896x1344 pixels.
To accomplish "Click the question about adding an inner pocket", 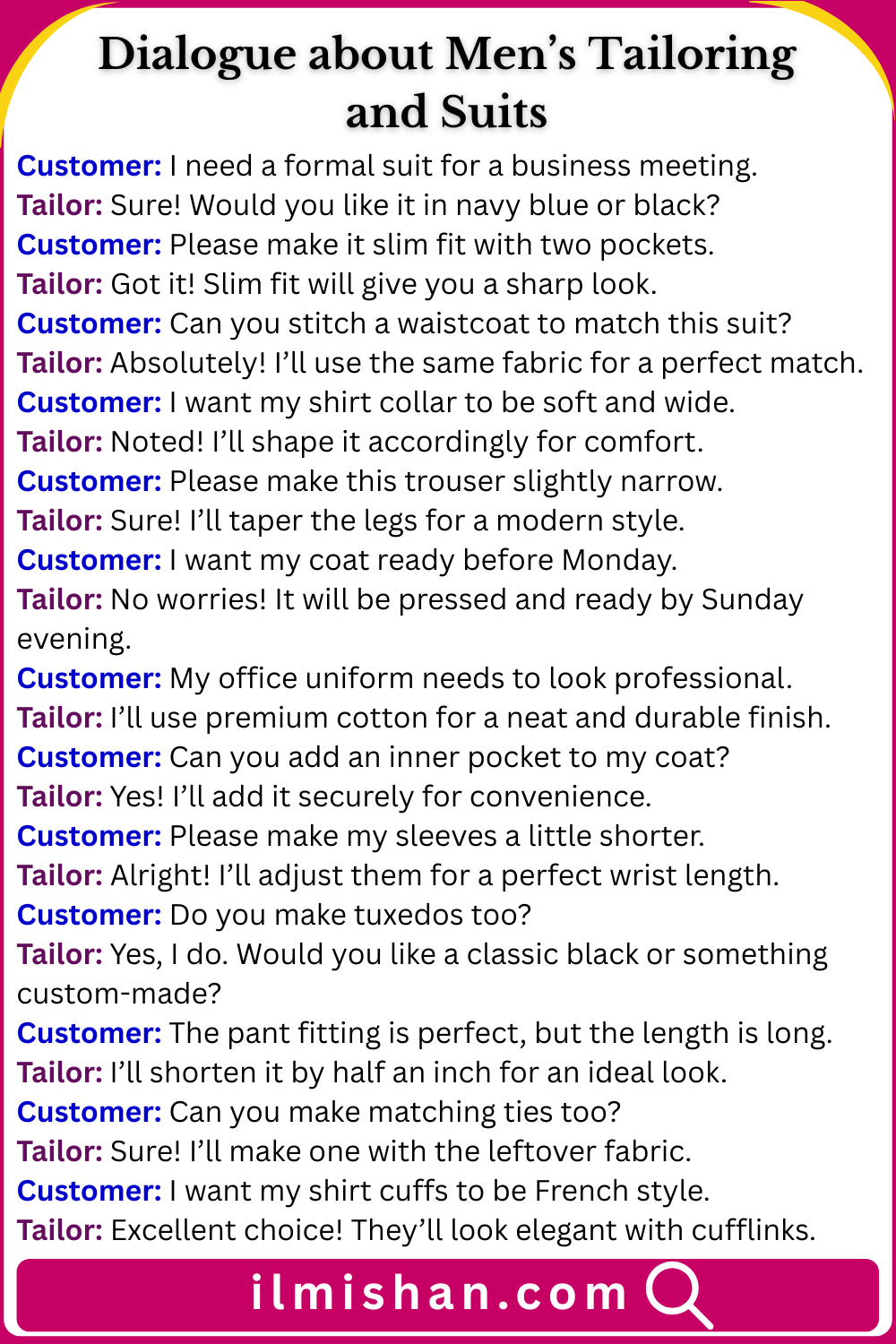I will [449, 757].
